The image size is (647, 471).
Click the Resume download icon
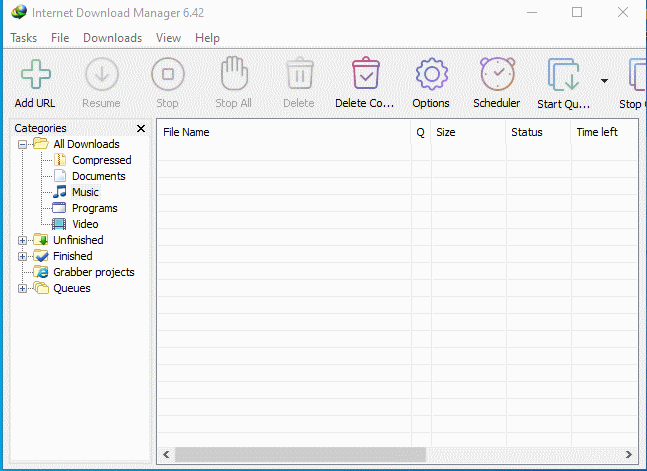coord(102,74)
